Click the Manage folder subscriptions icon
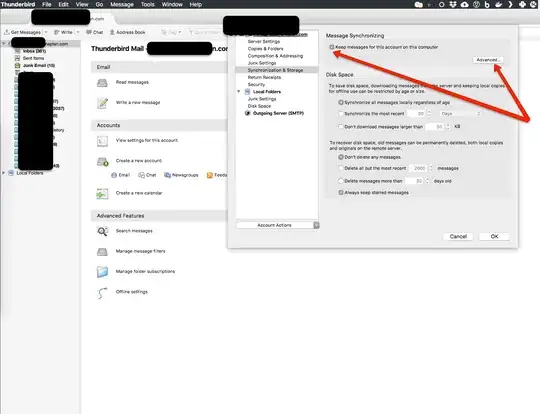 (102, 272)
